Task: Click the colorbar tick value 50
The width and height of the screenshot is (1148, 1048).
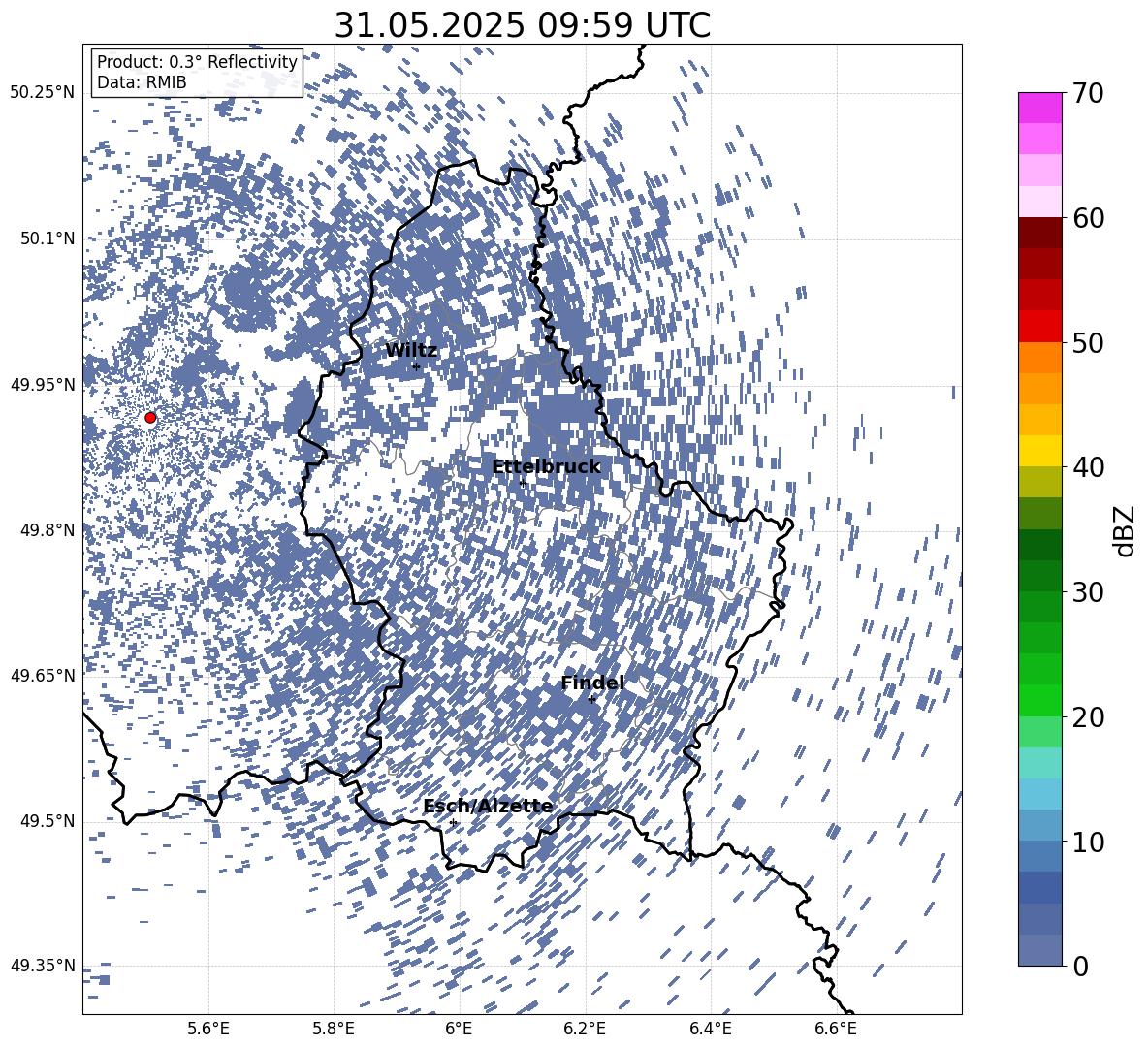Action: tap(1088, 342)
